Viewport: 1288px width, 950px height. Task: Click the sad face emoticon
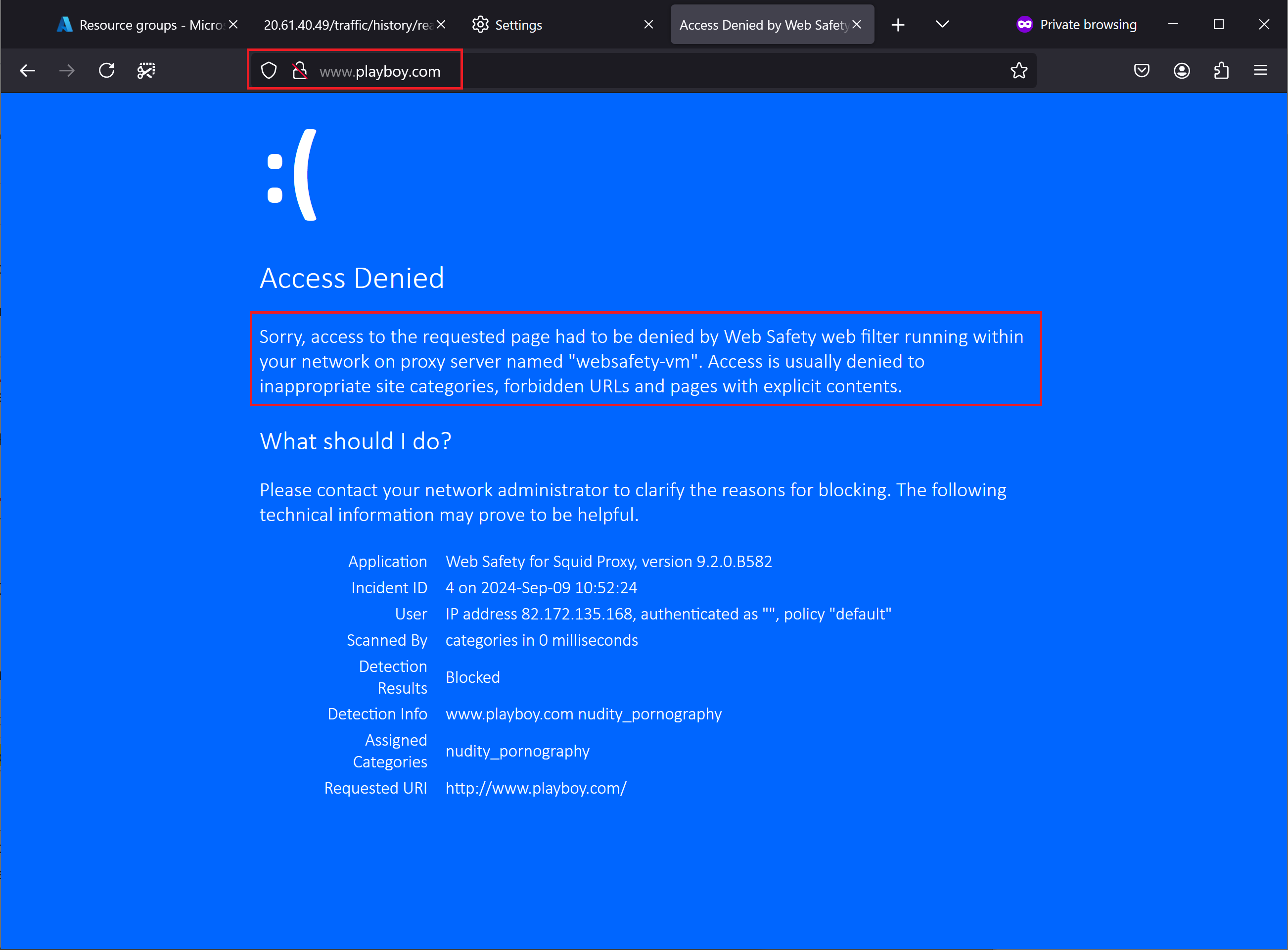291,175
